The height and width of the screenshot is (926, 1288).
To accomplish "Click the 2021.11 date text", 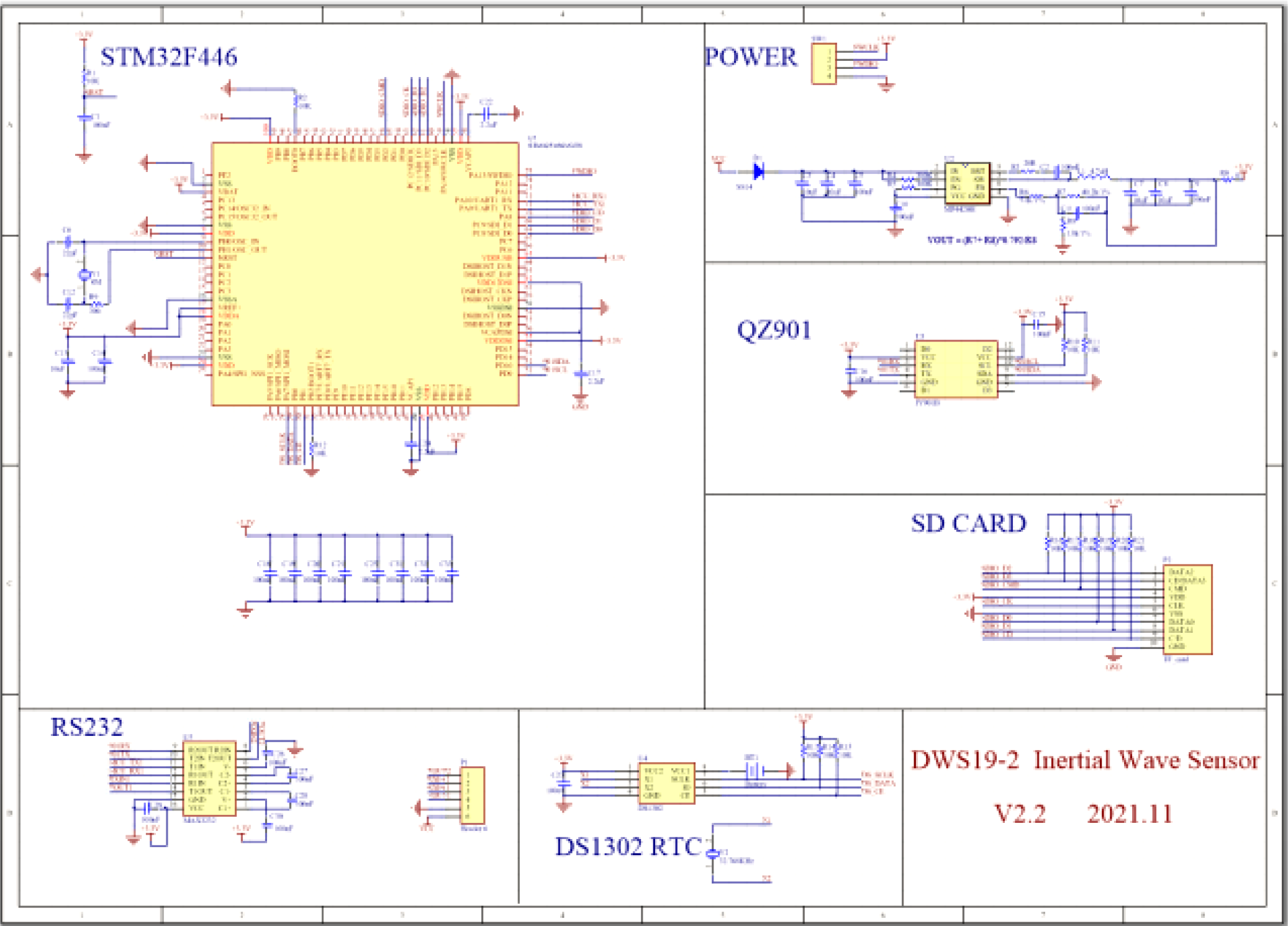I will (x=1129, y=814).
